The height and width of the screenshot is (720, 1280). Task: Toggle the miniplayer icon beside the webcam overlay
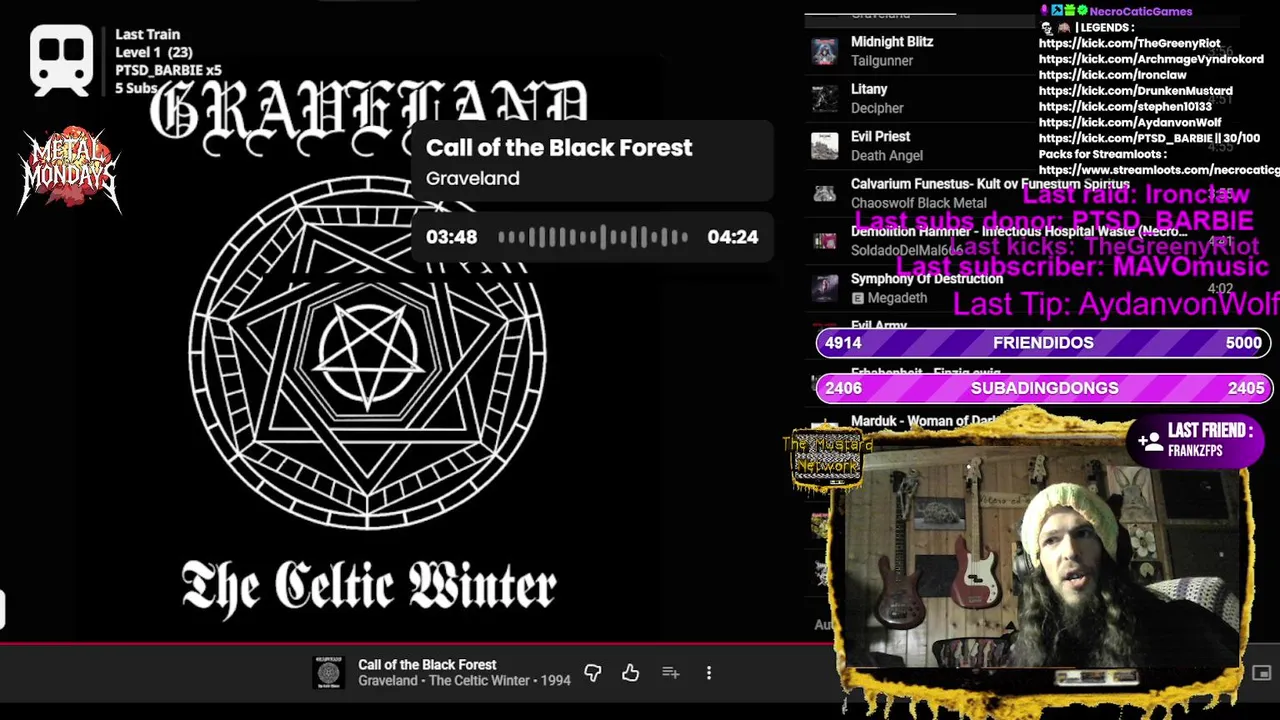(x=1261, y=673)
